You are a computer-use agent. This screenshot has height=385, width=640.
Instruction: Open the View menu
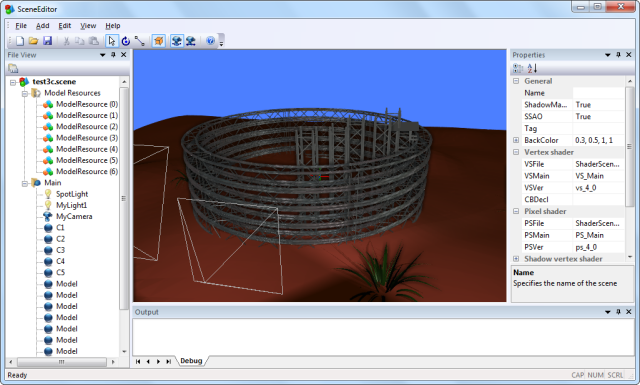88,26
